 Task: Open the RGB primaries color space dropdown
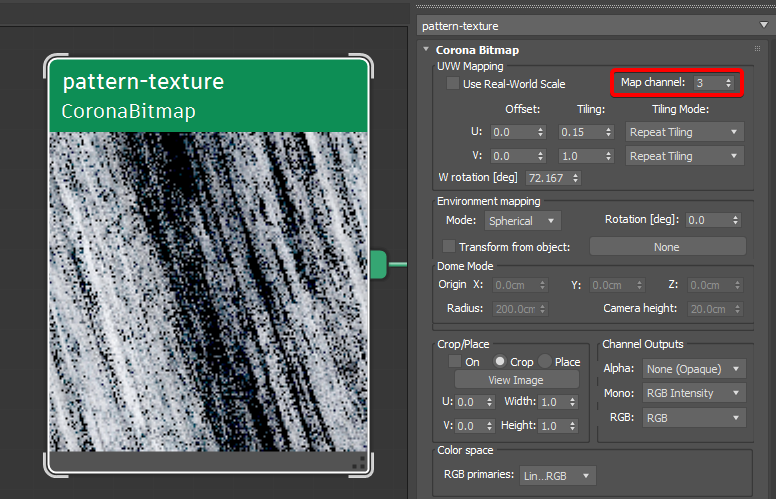tap(557, 476)
